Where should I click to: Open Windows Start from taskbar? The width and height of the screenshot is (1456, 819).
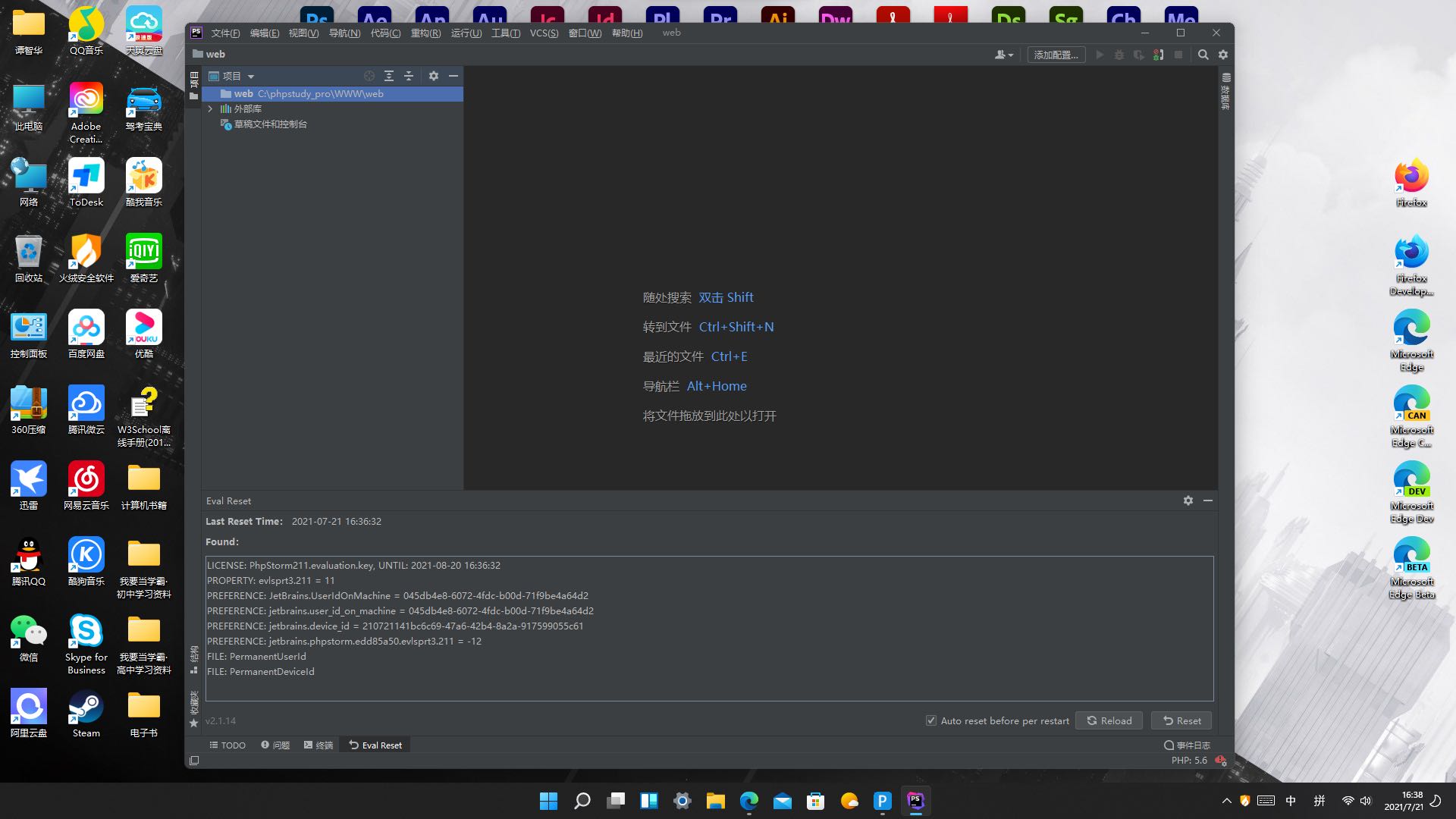pos(548,801)
